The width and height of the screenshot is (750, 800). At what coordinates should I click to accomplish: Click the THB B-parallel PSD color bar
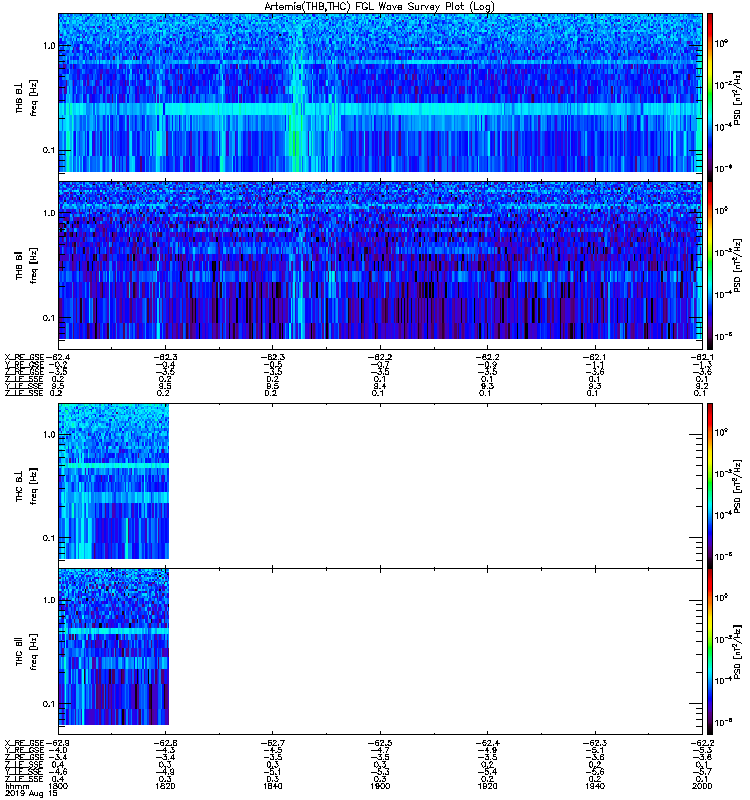pos(710,265)
